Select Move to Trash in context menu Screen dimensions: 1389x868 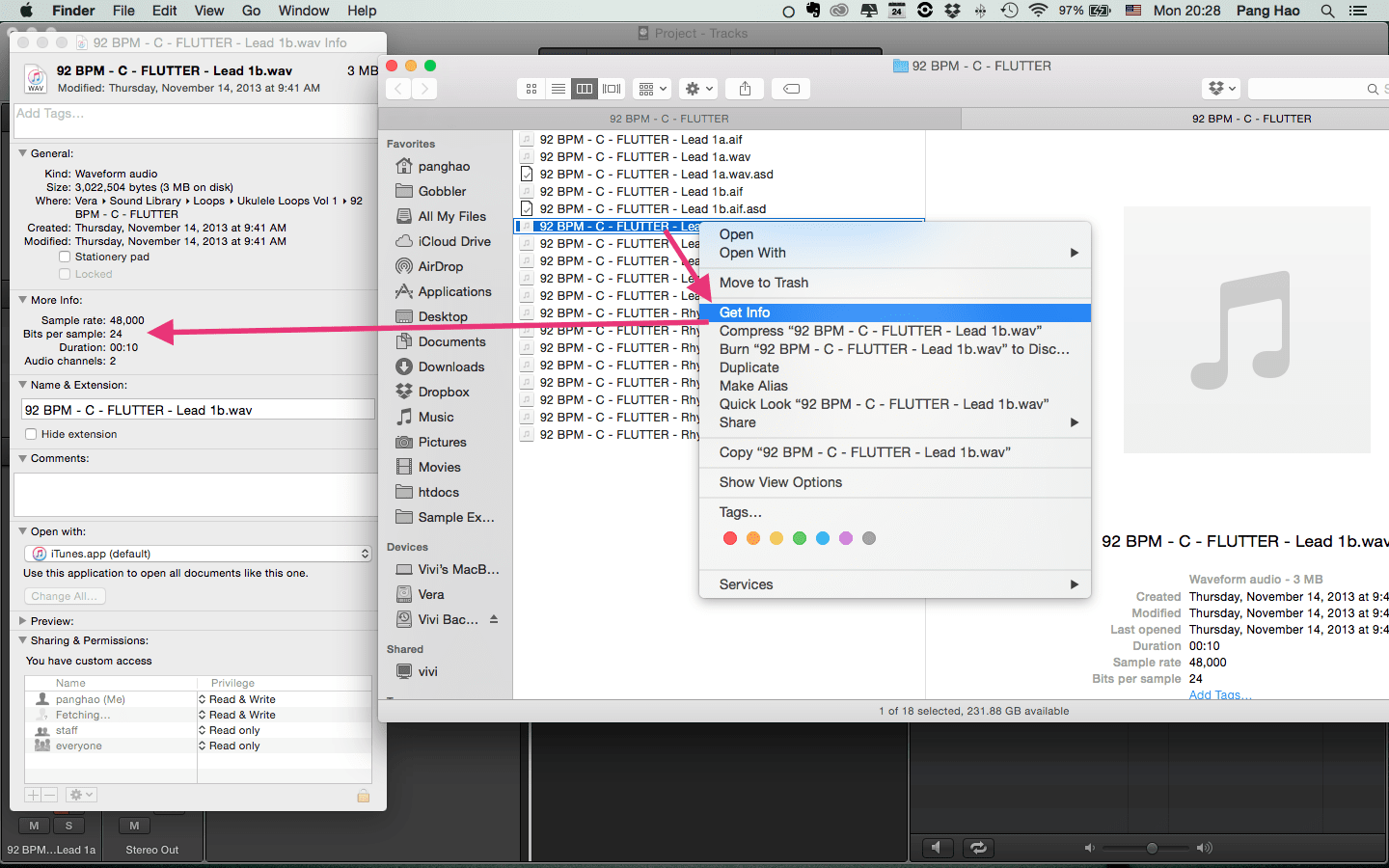point(895,283)
